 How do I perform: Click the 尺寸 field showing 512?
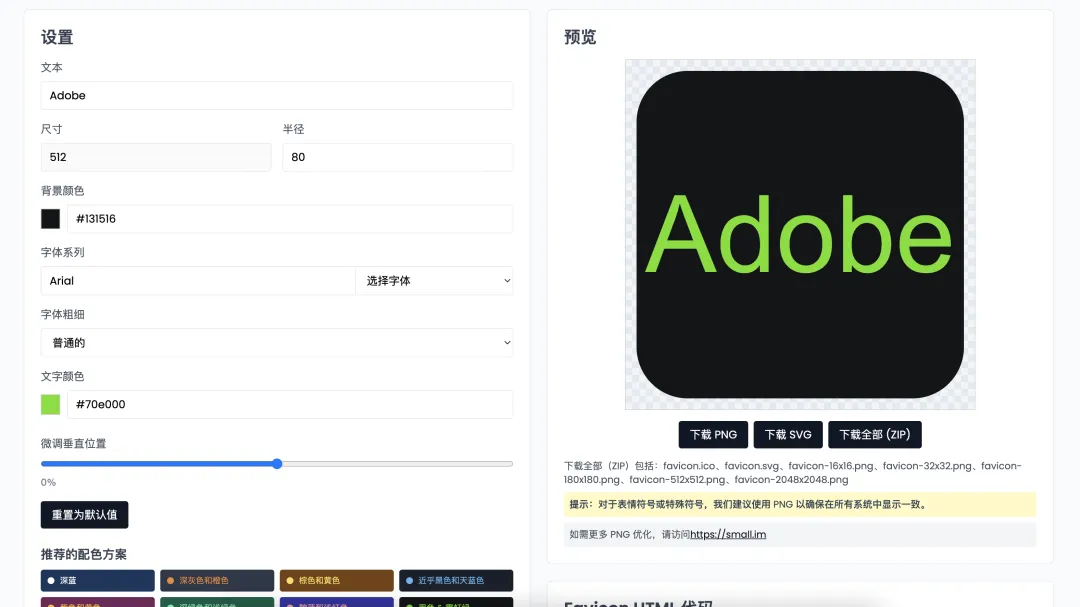coord(156,157)
